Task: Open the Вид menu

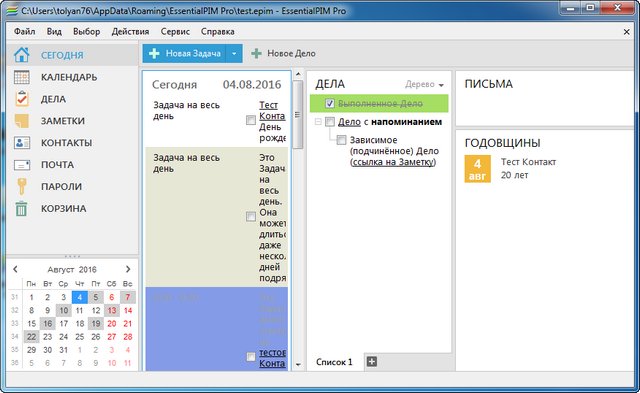Action: coord(54,31)
